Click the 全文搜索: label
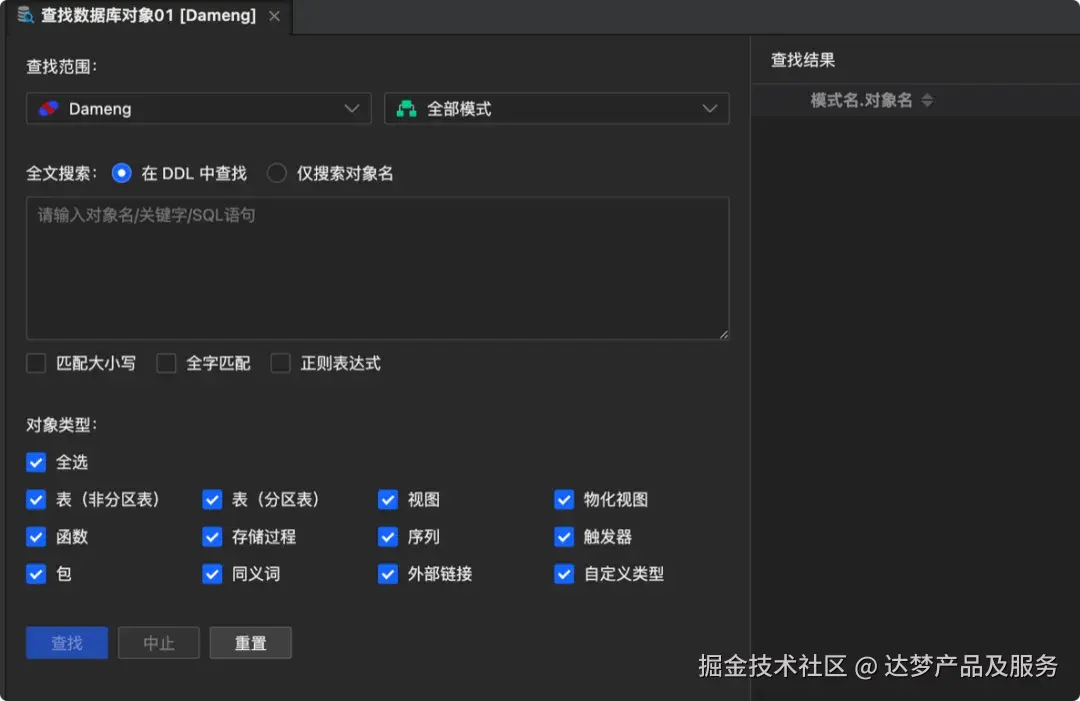This screenshot has height=701, width=1080. click(x=62, y=174)
